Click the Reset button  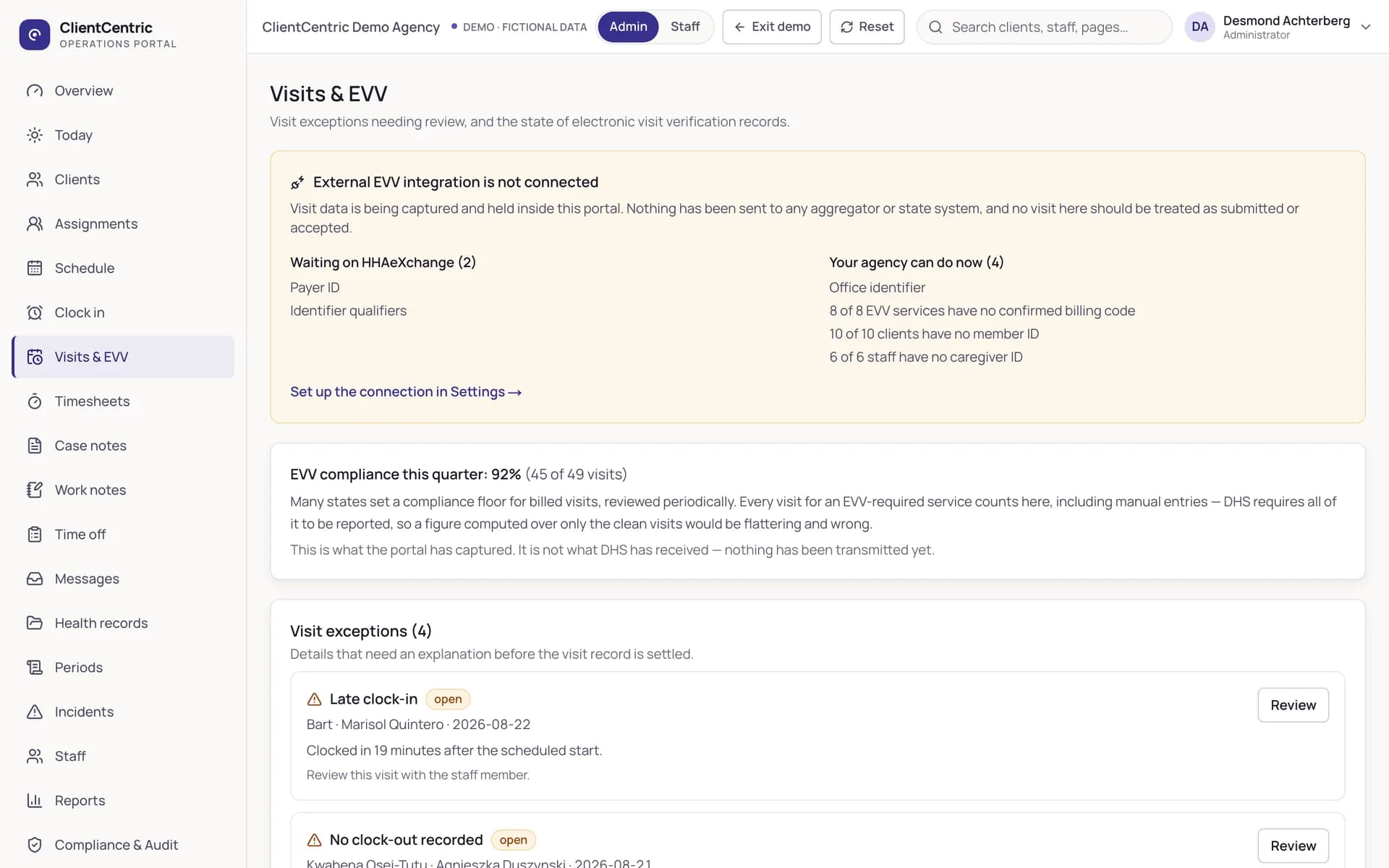867,27
